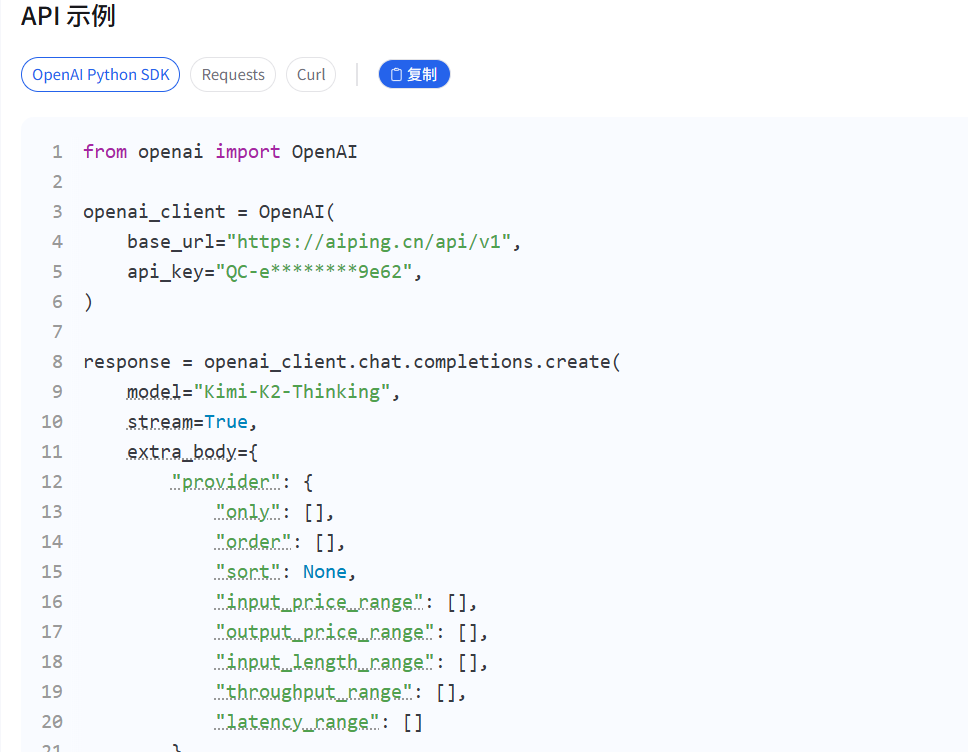Click line number 1 in gutter
Screen dimensions: 968x752
(57, 152)
